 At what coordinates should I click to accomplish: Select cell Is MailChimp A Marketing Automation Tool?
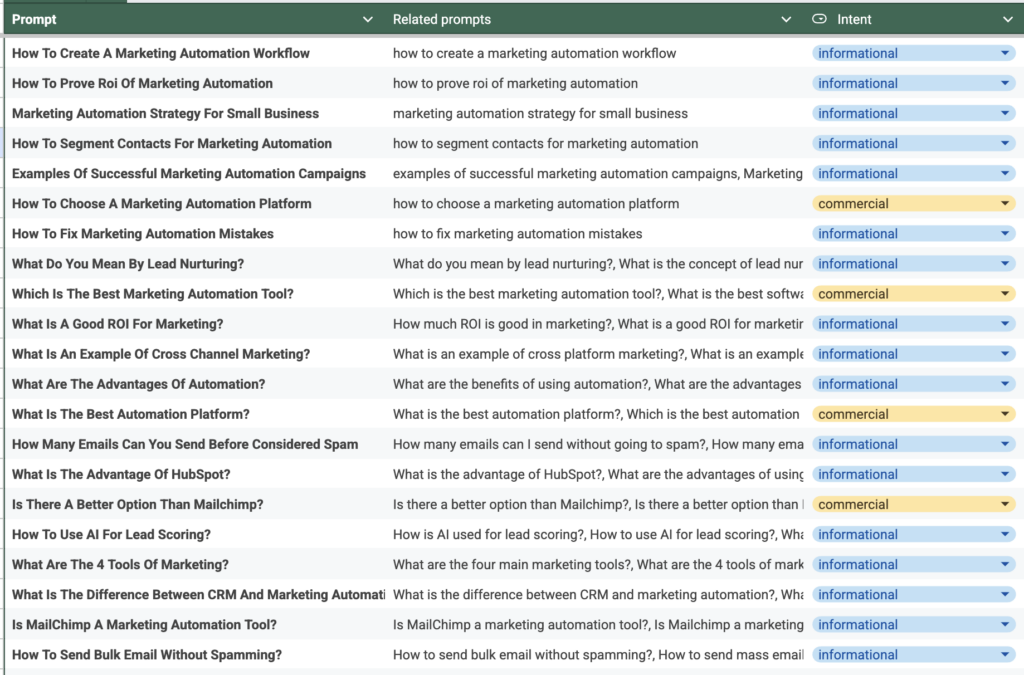point(144,625)
